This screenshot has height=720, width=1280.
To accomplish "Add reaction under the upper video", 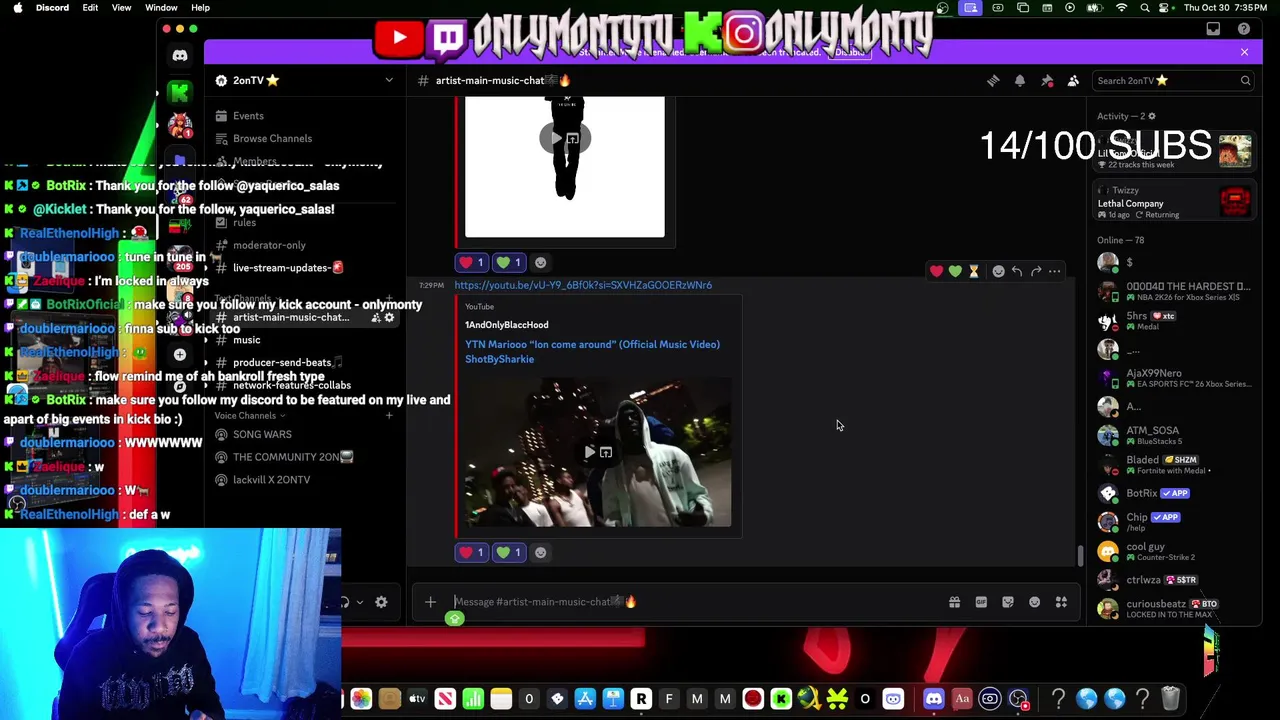I will 541,262.
